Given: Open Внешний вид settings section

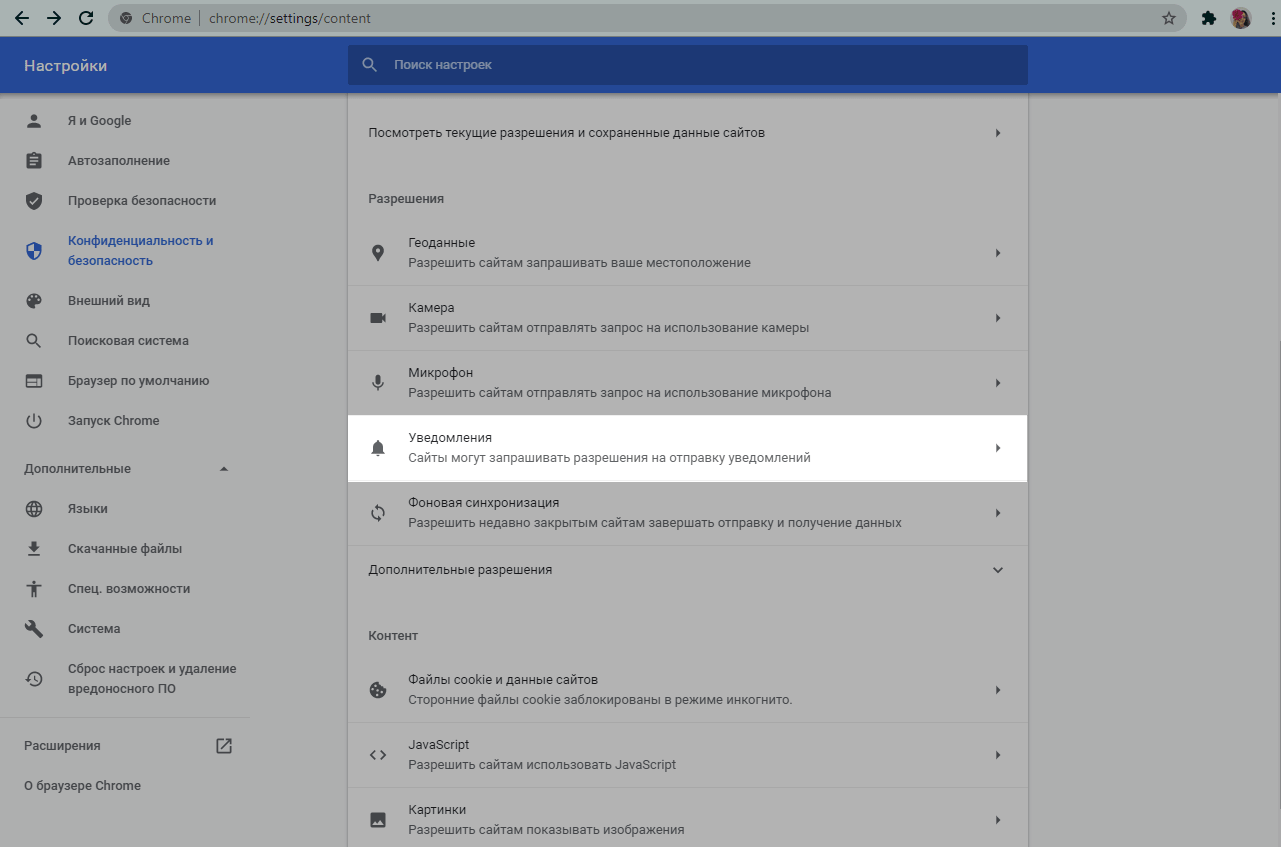Looking at the screenshot, I should coord(108,301).
